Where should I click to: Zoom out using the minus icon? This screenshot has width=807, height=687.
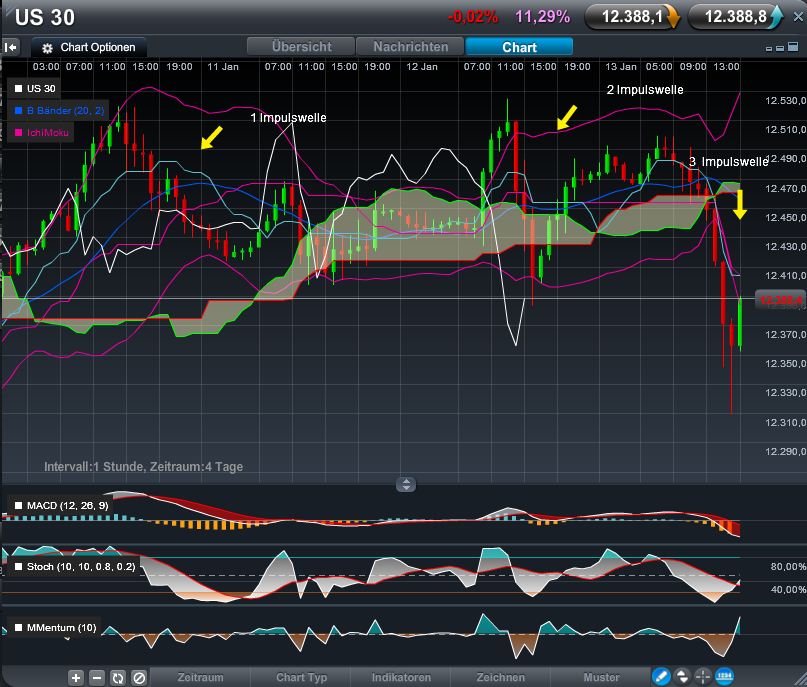97,677
